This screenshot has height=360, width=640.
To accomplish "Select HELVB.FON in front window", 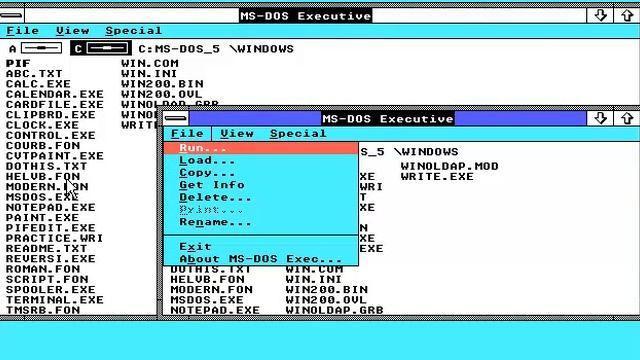I will (x=207, y=280).
